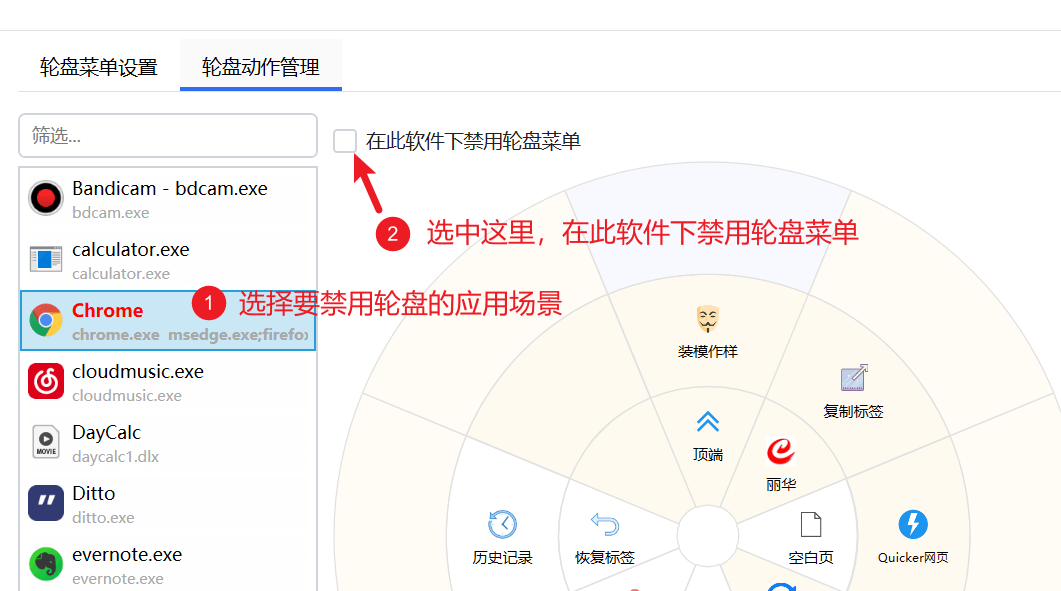
Task: Click the 空白页 label text
Action: coord(811,558)
